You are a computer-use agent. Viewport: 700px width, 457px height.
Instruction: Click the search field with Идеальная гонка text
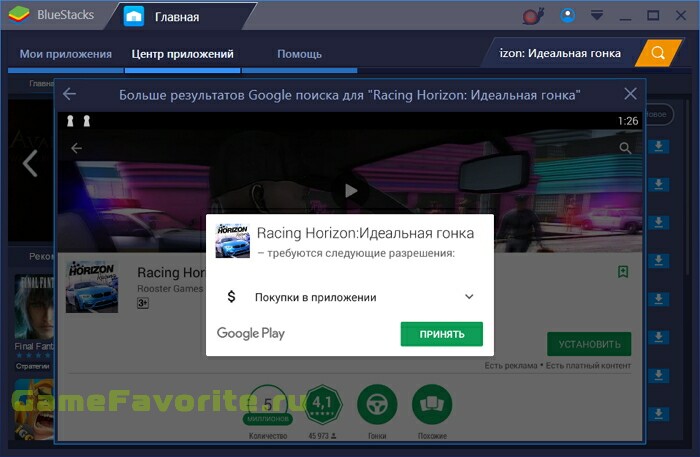click(x=560, y=53)
